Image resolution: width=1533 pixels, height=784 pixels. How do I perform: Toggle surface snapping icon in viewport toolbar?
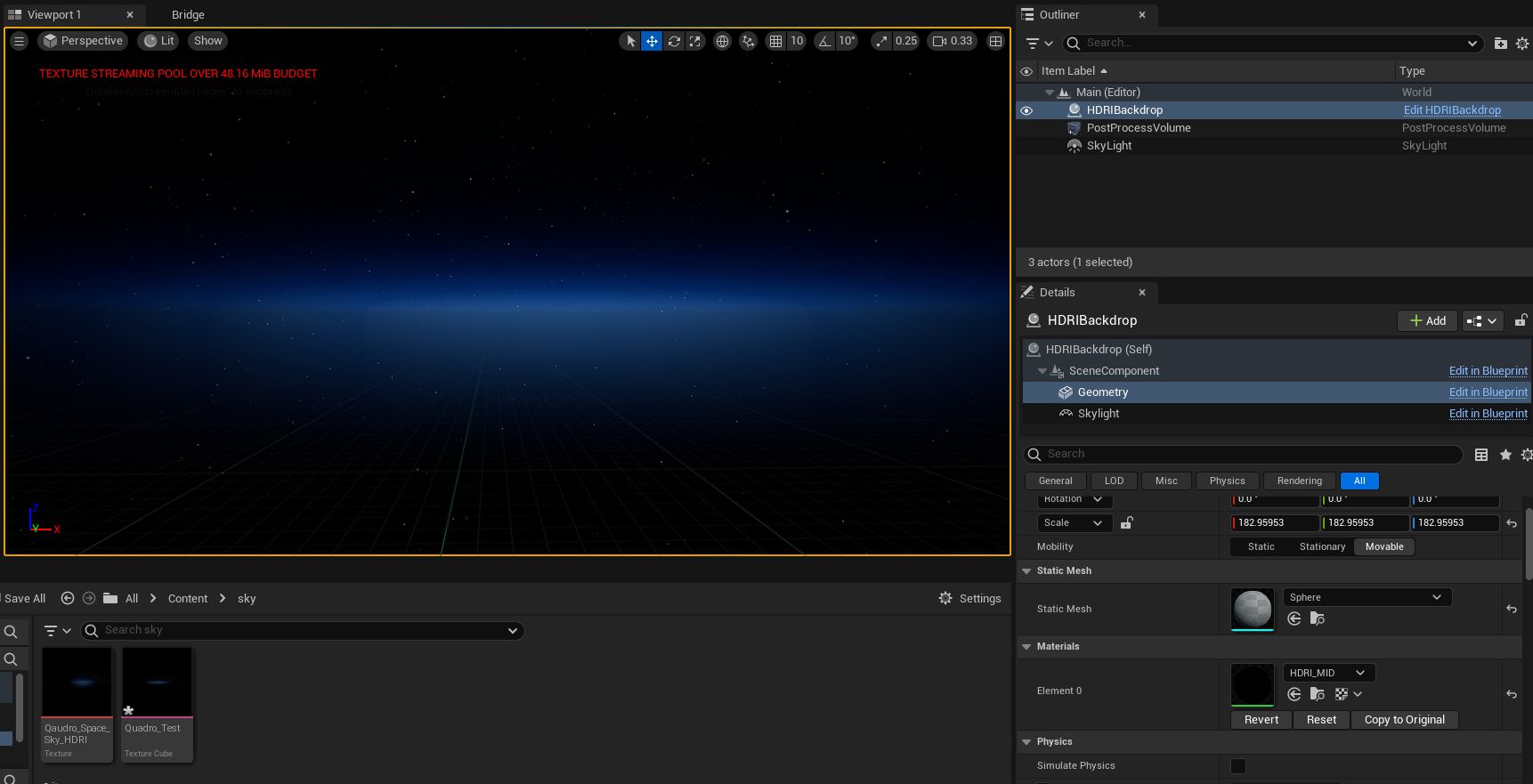(748, 41)
